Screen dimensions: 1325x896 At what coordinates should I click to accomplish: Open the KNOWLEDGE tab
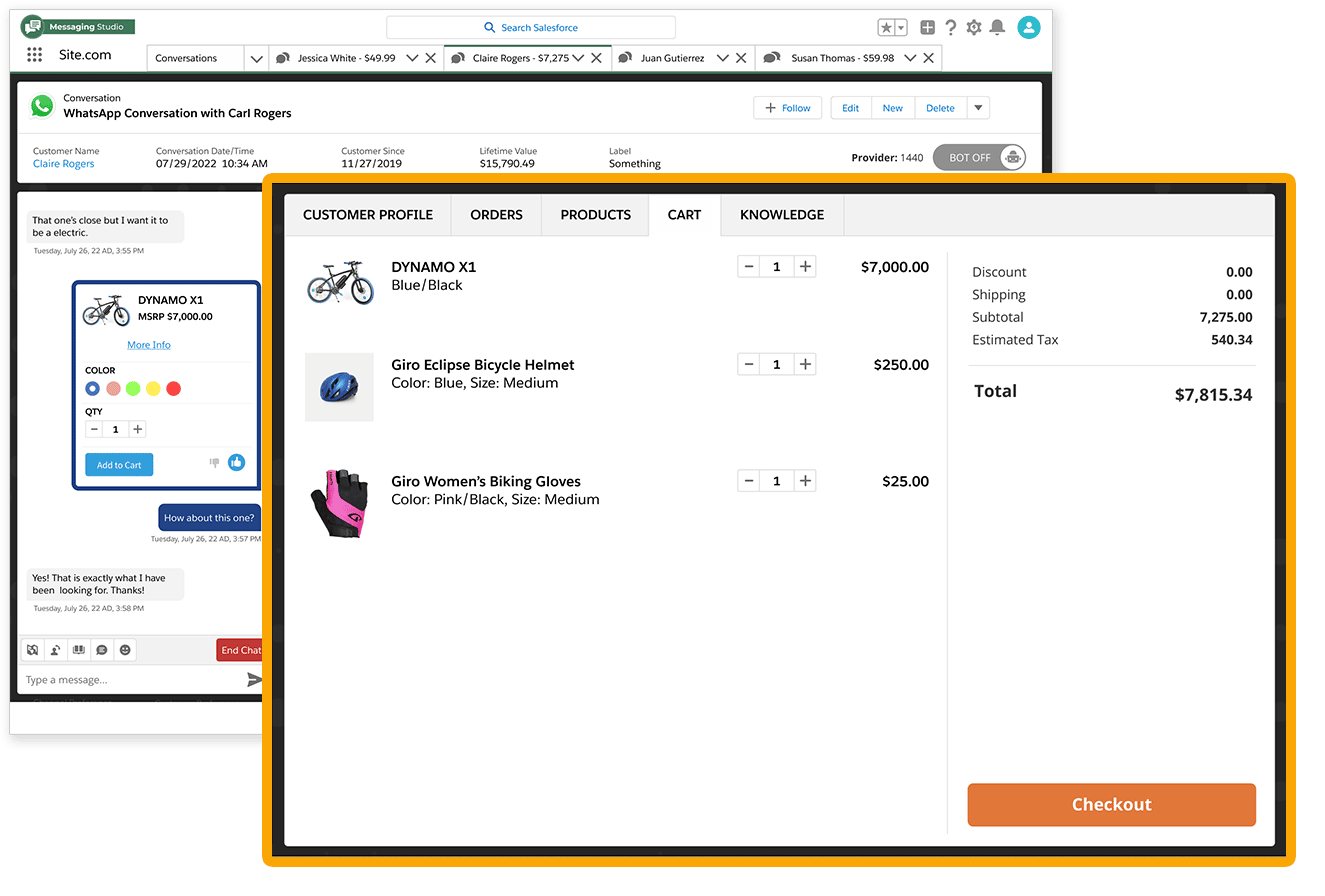(782, 215)
